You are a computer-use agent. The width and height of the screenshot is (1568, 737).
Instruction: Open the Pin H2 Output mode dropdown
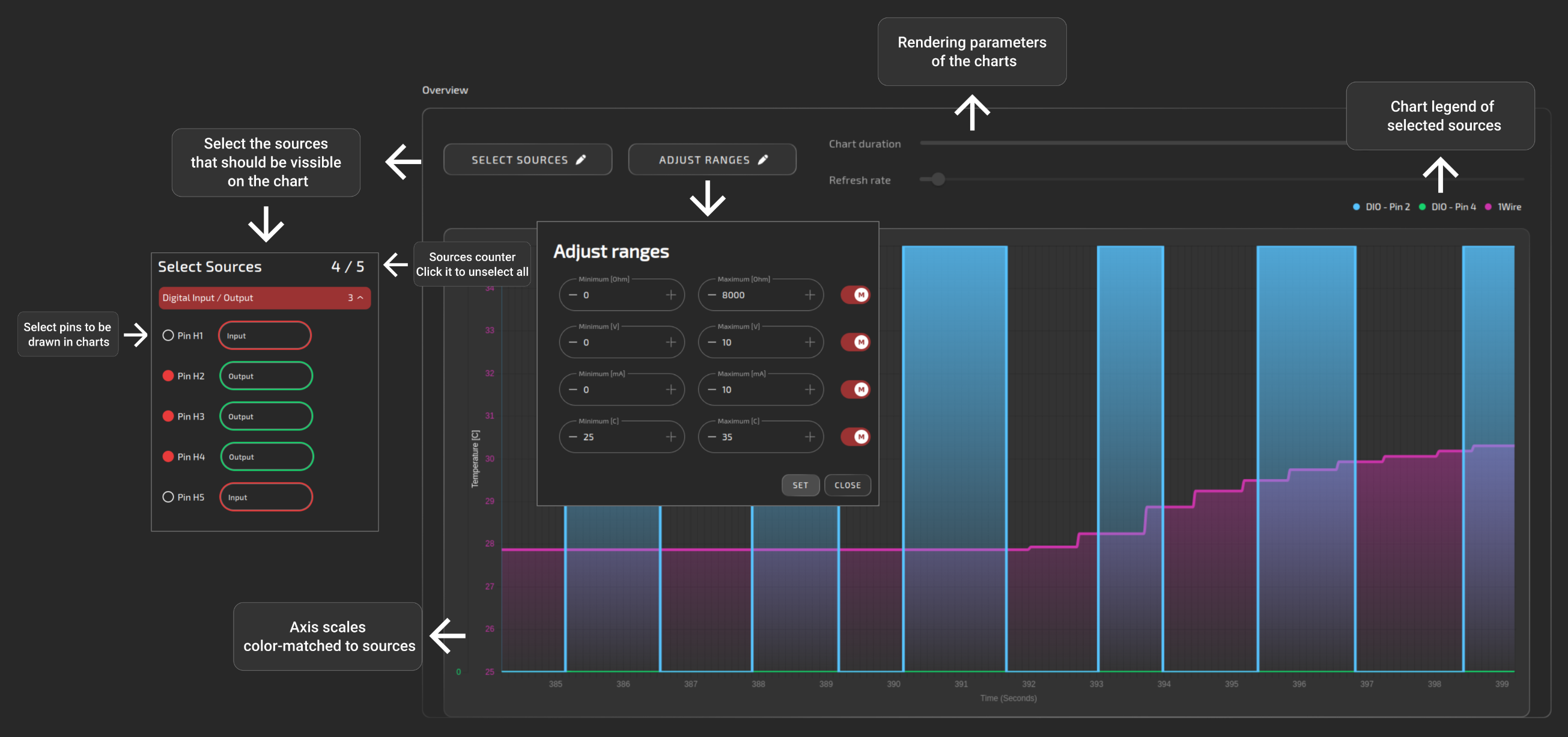coord(266,376)
